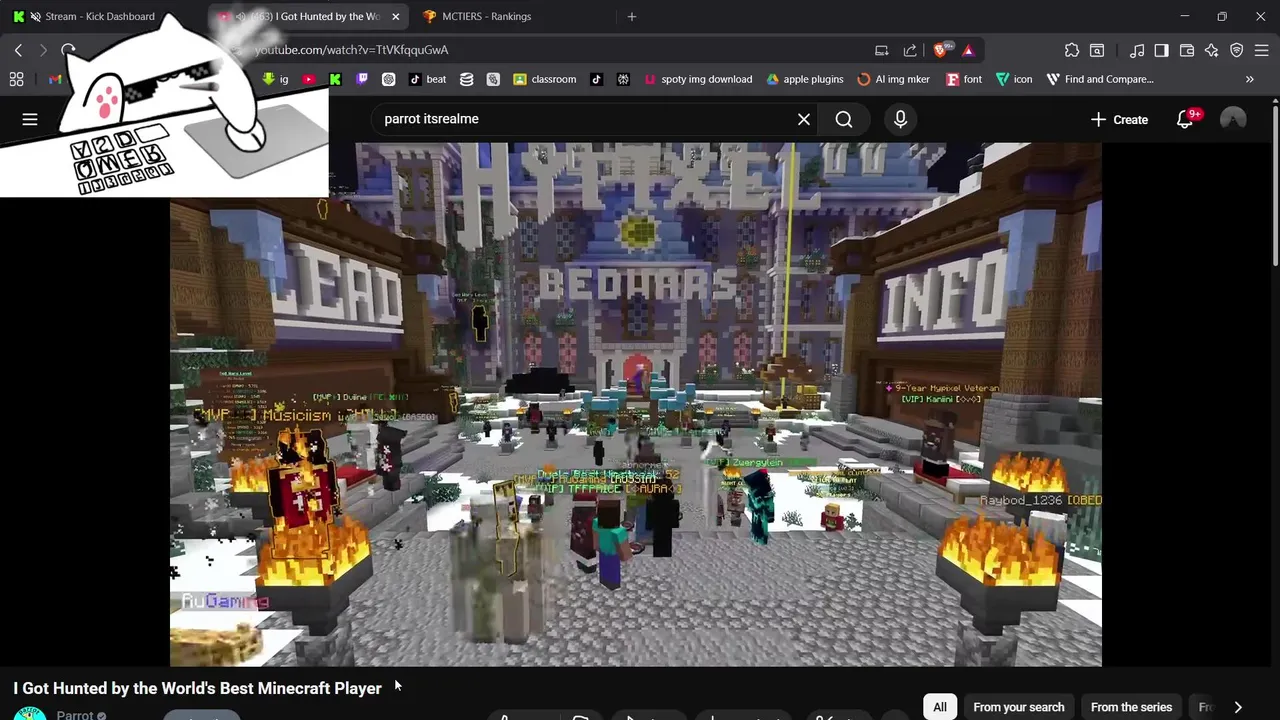The width and height of the screenshot is (1280, 720).
Task: Open the 'icon' bookmark
Action: [x=1014, y=79]
